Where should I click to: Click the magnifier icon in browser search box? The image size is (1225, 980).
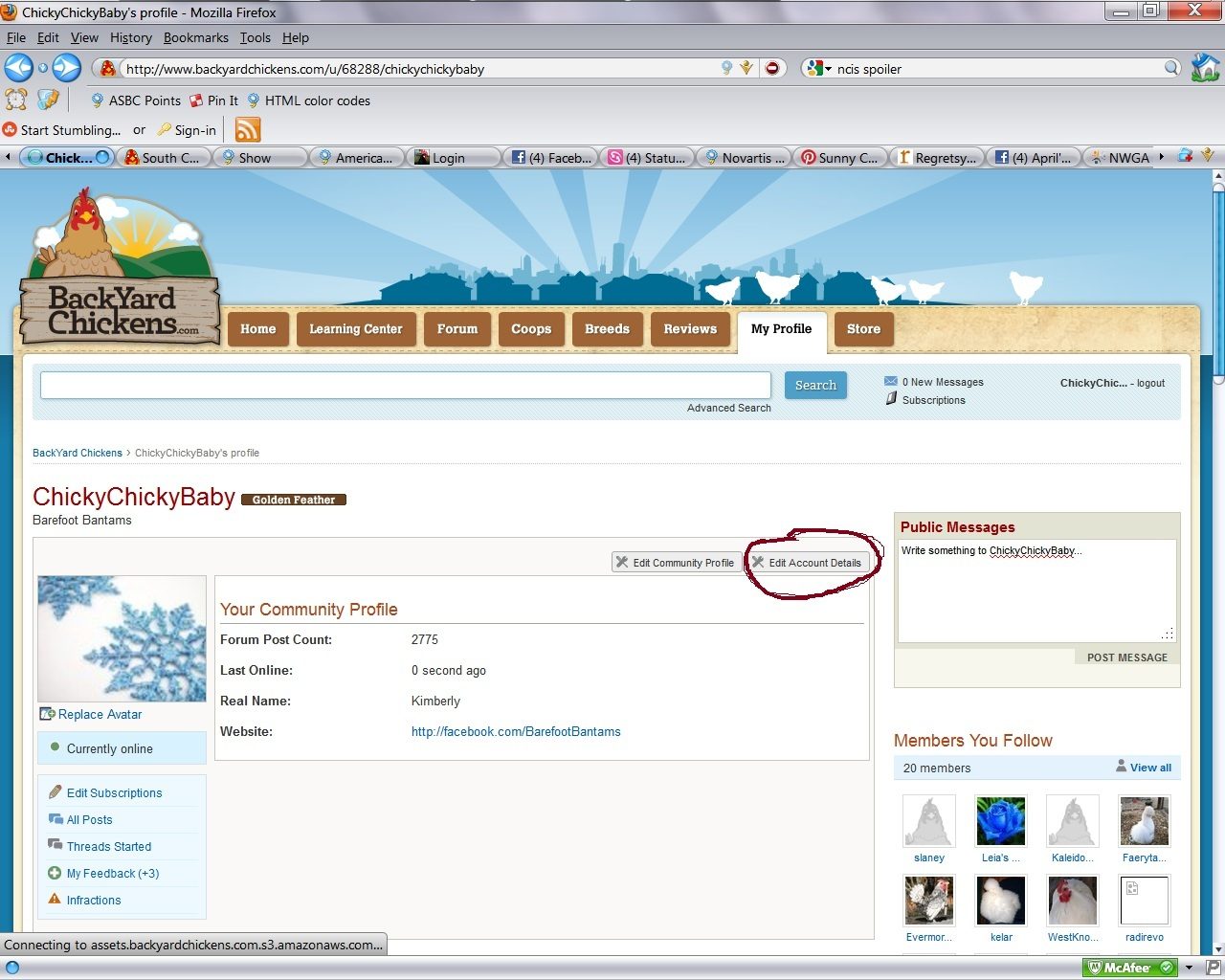(1171, 68)
